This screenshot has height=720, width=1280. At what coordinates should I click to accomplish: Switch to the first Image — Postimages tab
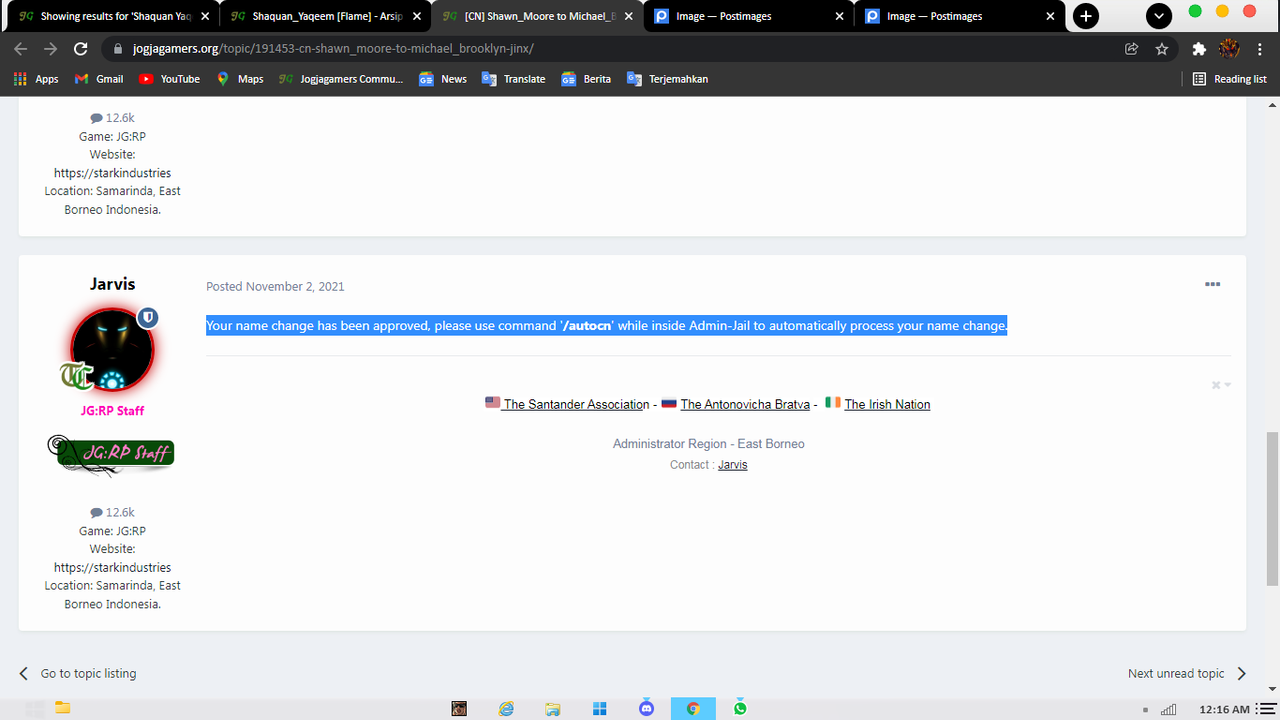748,16
